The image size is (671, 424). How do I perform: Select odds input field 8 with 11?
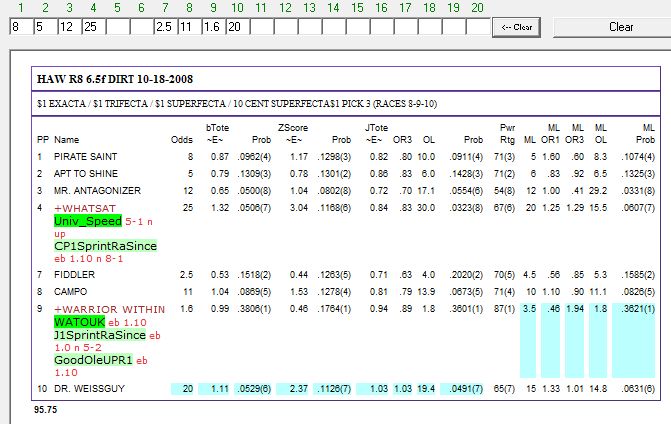[190, 27]
